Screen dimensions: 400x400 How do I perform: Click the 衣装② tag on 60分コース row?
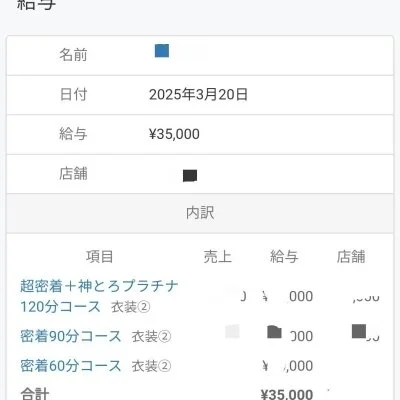pyautogui.click(x=151, y=366)
